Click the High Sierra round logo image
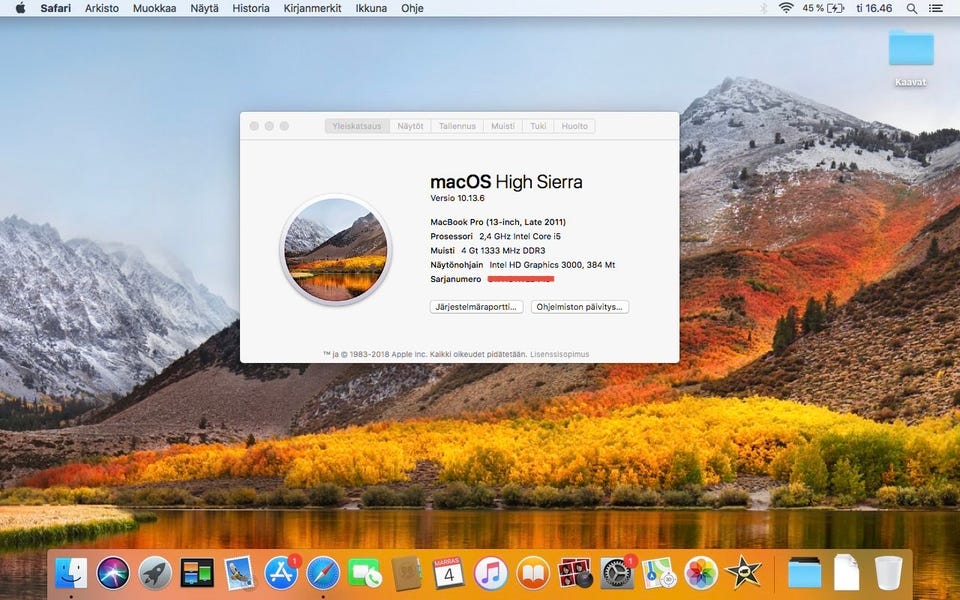The image size is (960, 600). pyautogui.click(x=336, y=249)
